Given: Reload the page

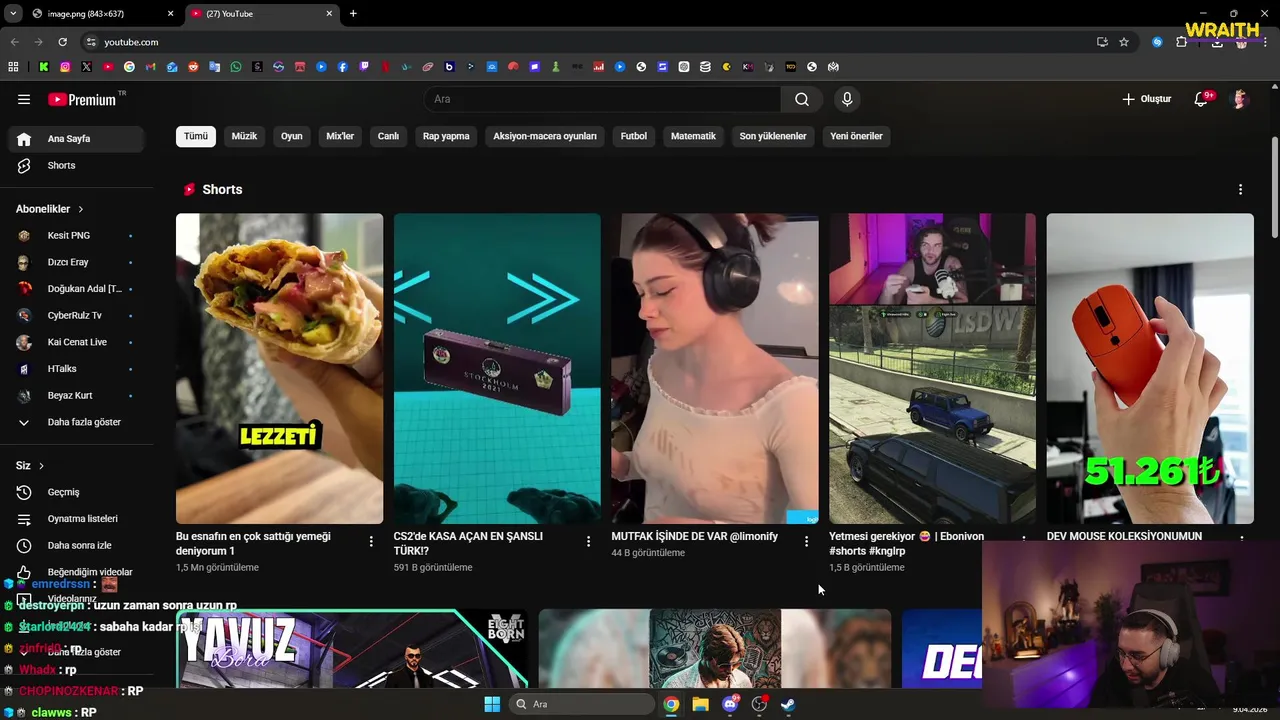Looking at the screenshot, I should pos(62,42).
